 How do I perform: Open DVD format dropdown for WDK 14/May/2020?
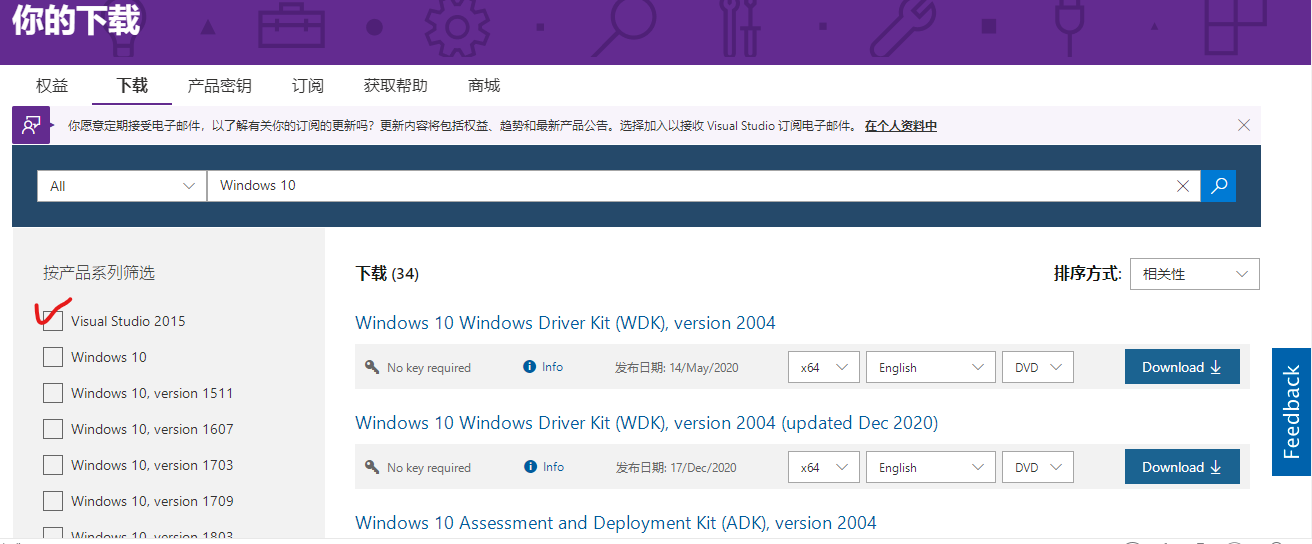[1038, 367]
